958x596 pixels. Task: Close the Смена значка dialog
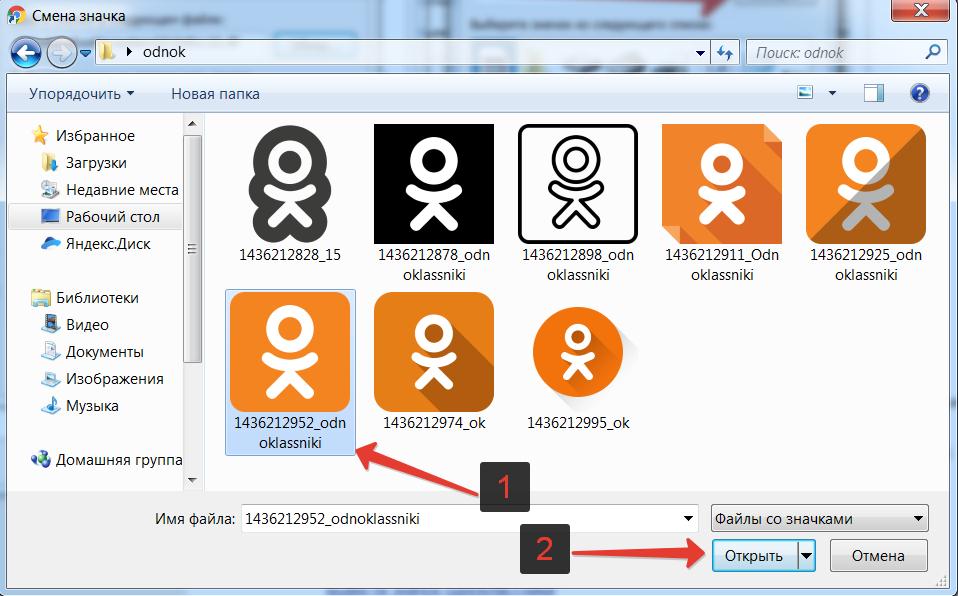tap(921, 10)
